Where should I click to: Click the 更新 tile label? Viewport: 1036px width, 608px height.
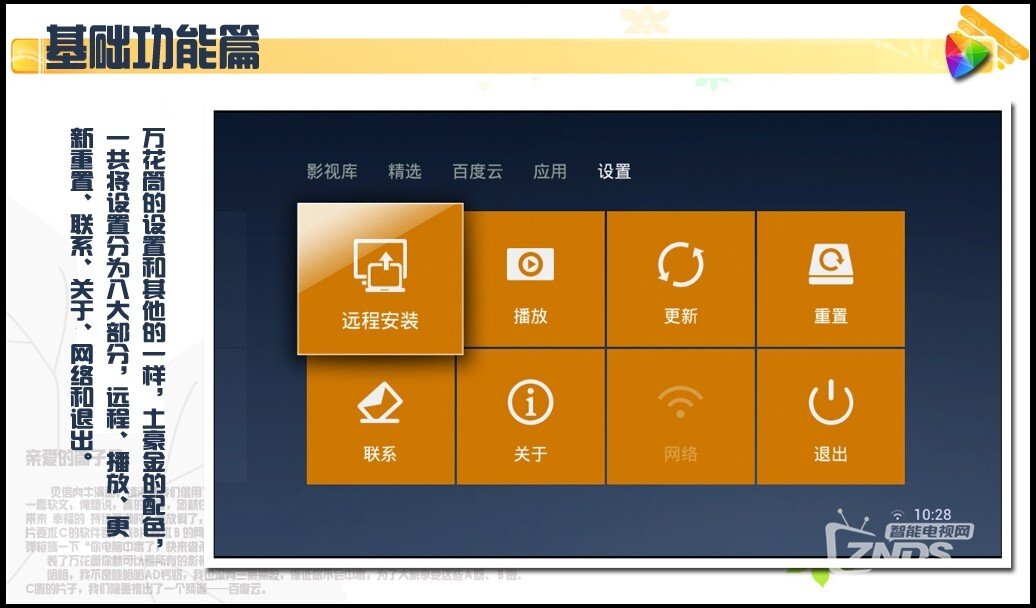tap(681, 316)
